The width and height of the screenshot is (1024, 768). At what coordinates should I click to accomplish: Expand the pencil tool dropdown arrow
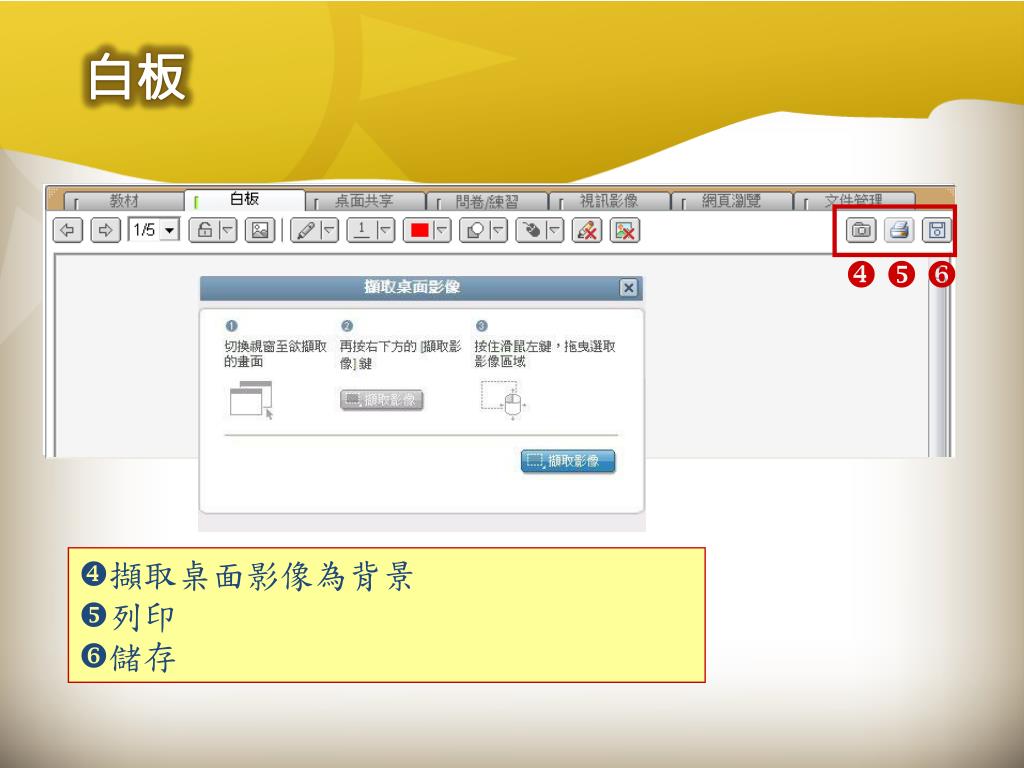[x=330, y=231]
